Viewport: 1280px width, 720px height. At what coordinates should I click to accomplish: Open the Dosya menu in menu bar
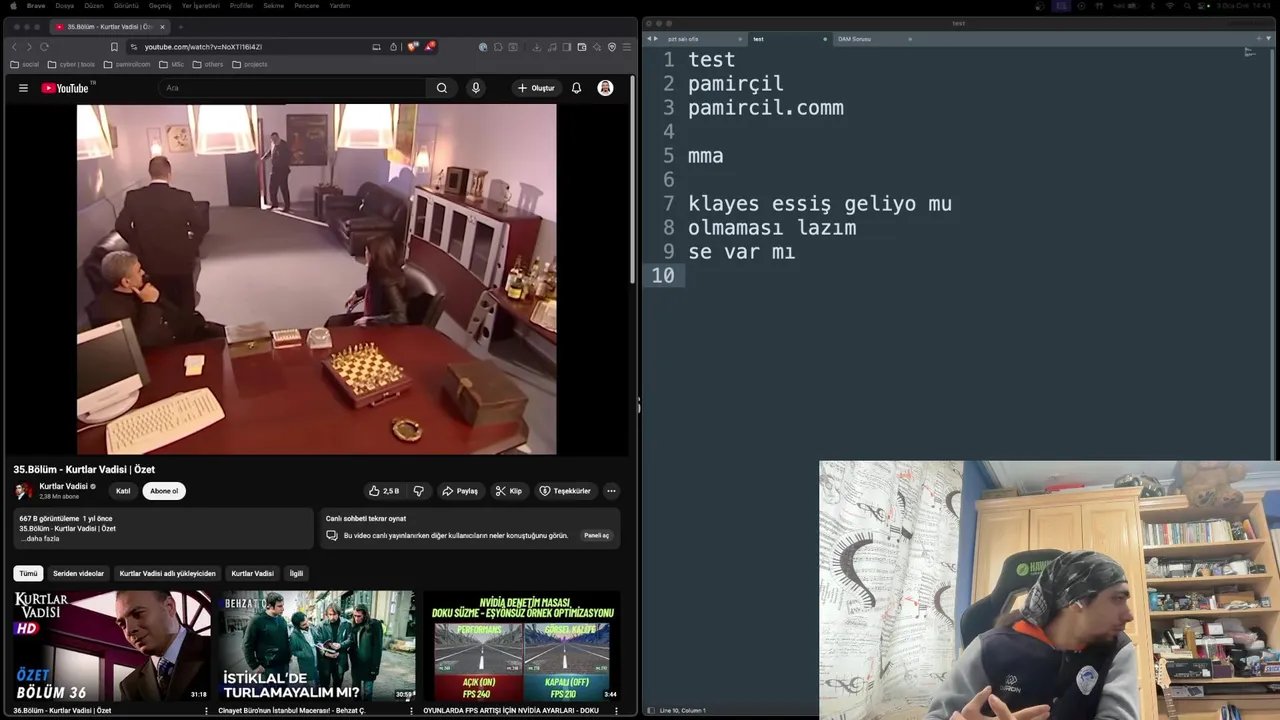(x=64, y=6)
